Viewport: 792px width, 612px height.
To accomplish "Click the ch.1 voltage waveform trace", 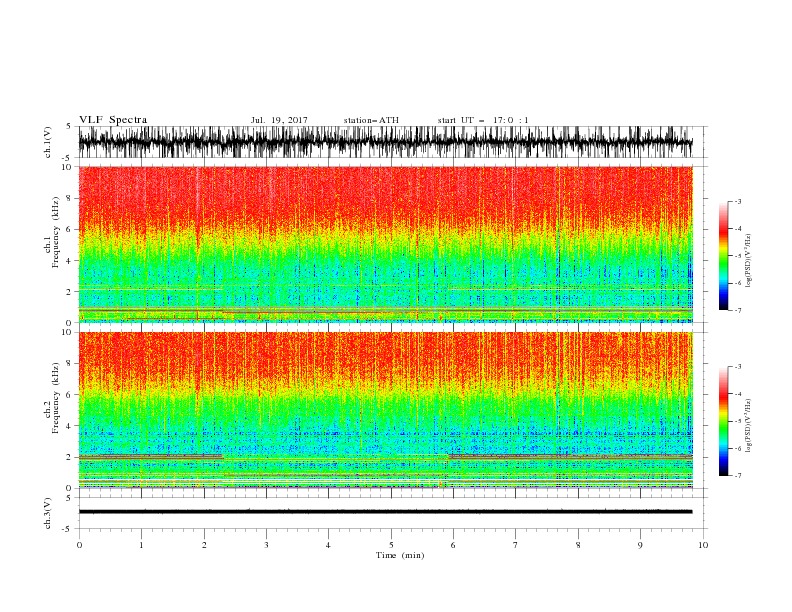I will [385, 142].
